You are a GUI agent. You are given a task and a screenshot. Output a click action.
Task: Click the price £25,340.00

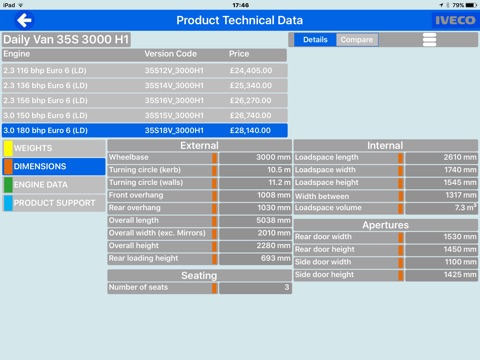point(251,86)
